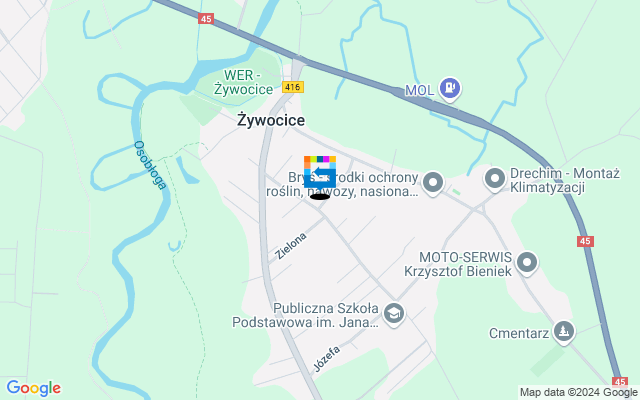Select the WER - Żywocice park label
640x400 pixels.
[243, 82]
